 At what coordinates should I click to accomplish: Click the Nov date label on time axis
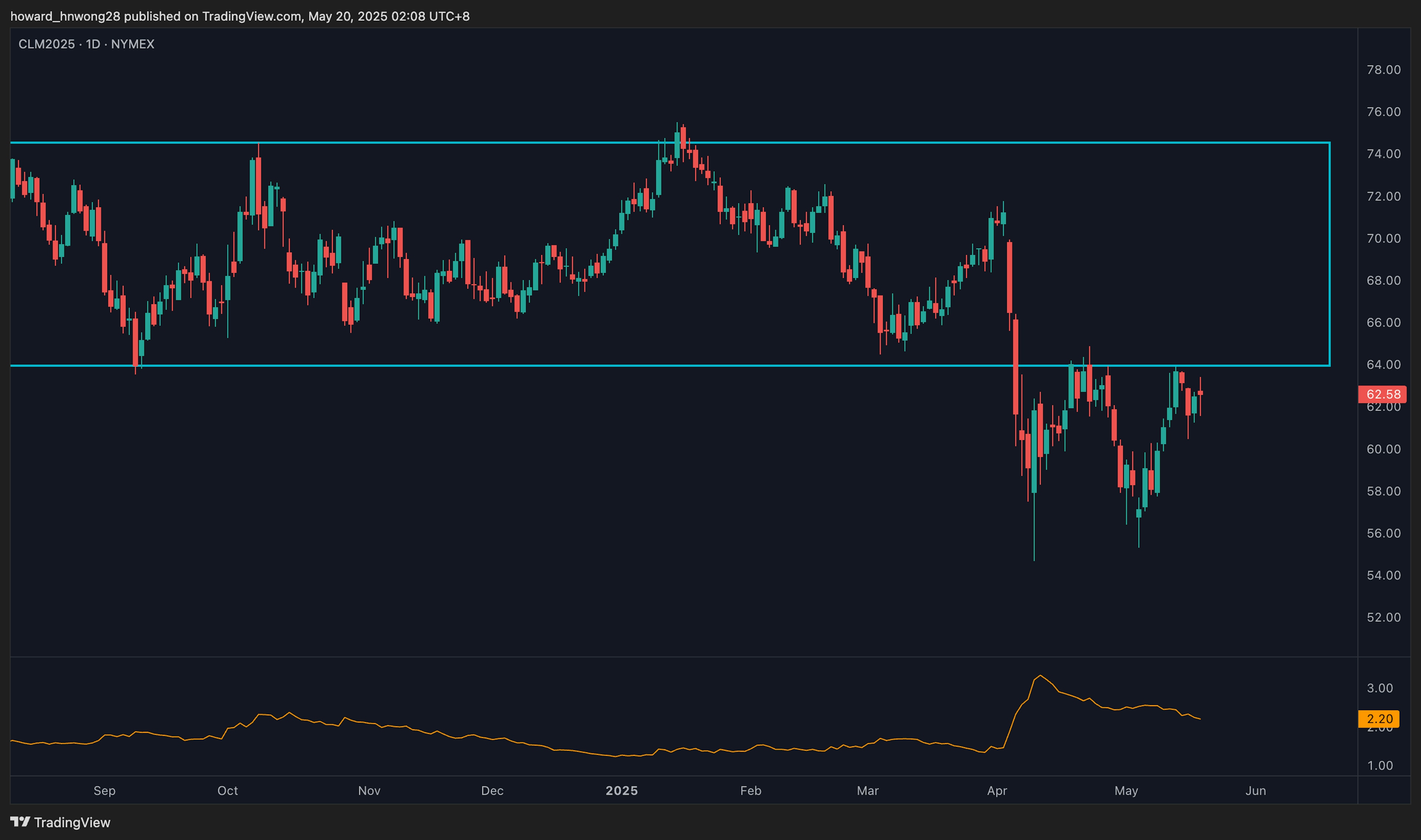[369, 791]
